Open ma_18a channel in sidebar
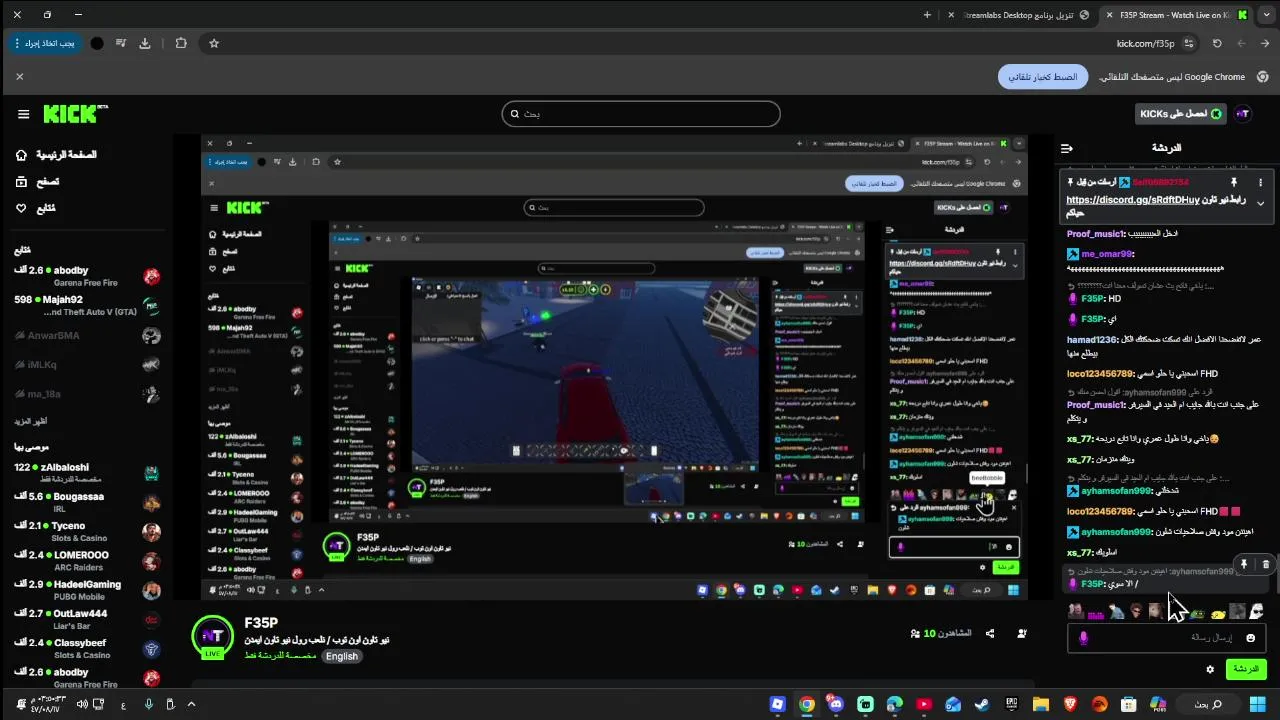The height and width of the screenshot is (720, 1280). pos(86,394)
